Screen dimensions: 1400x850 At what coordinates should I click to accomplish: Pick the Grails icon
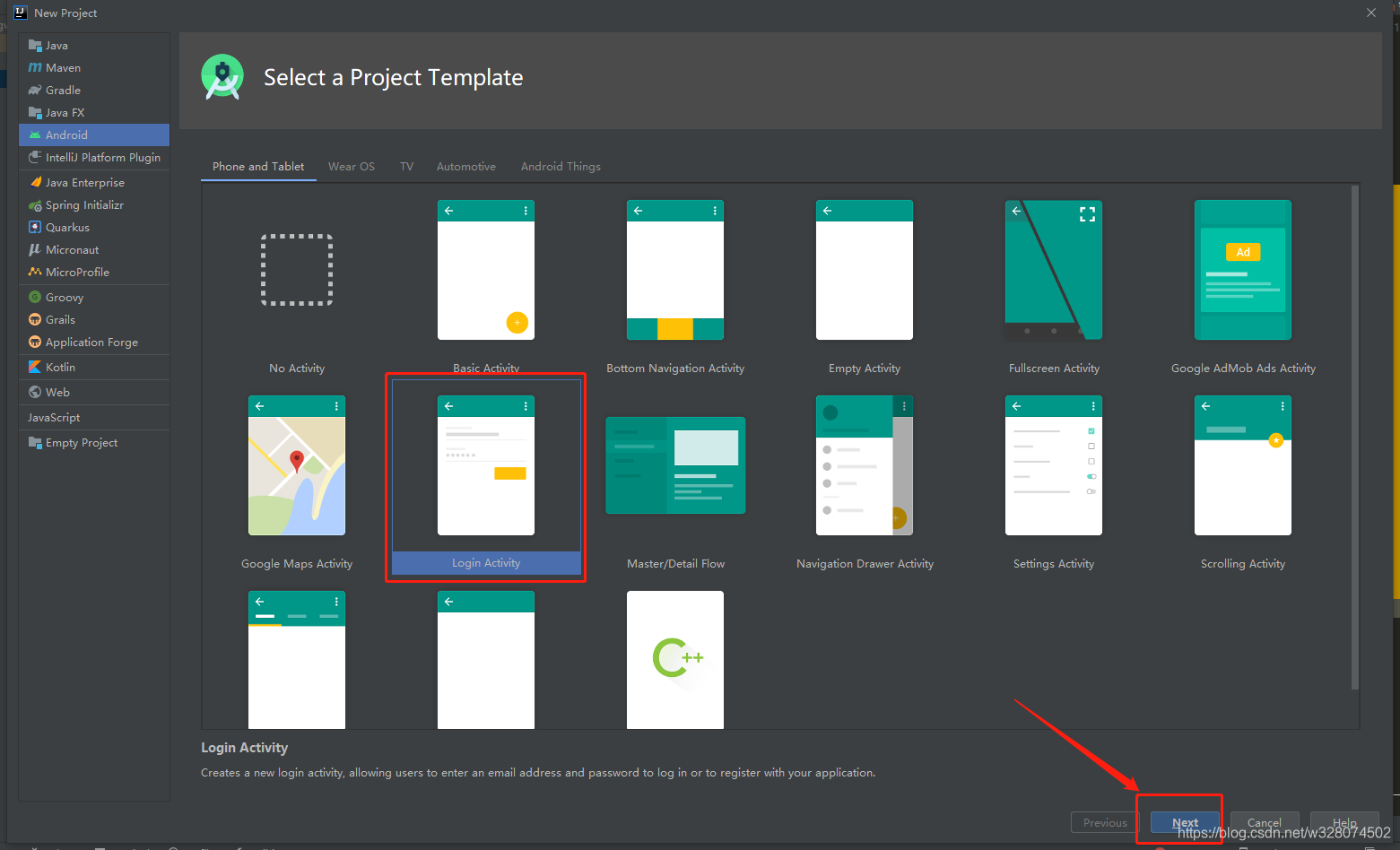pos(35,320)
